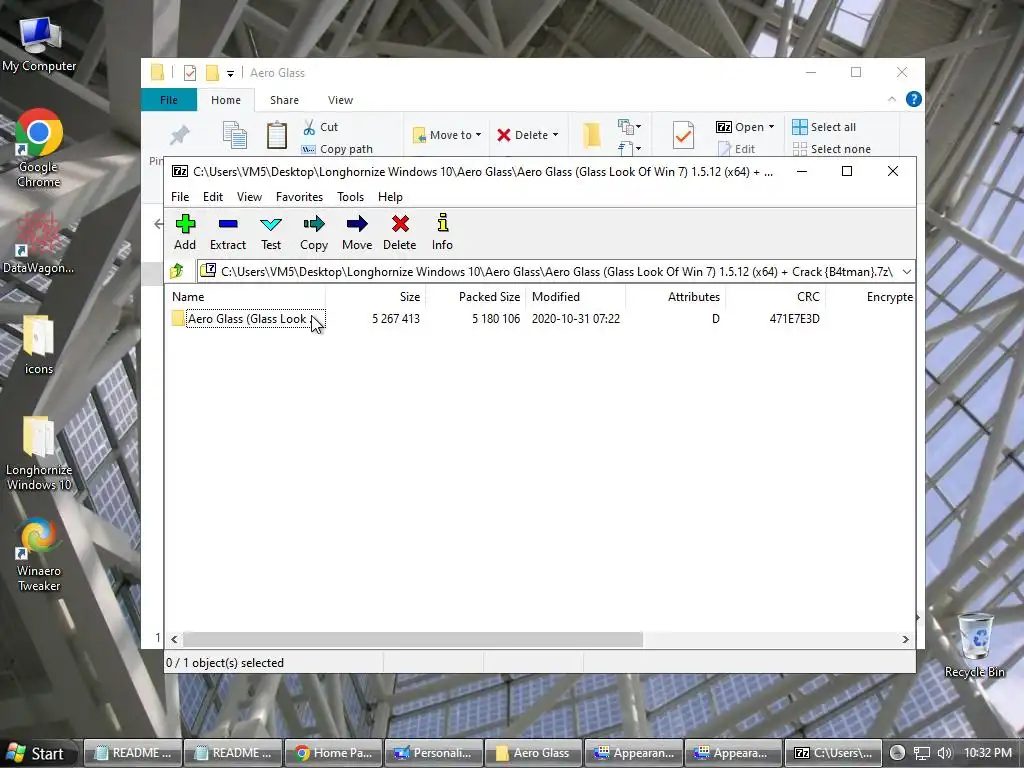1024x768 pixels.
Task: Open Google Chrome desktop shortcut
Action: (x=39, y=148)
